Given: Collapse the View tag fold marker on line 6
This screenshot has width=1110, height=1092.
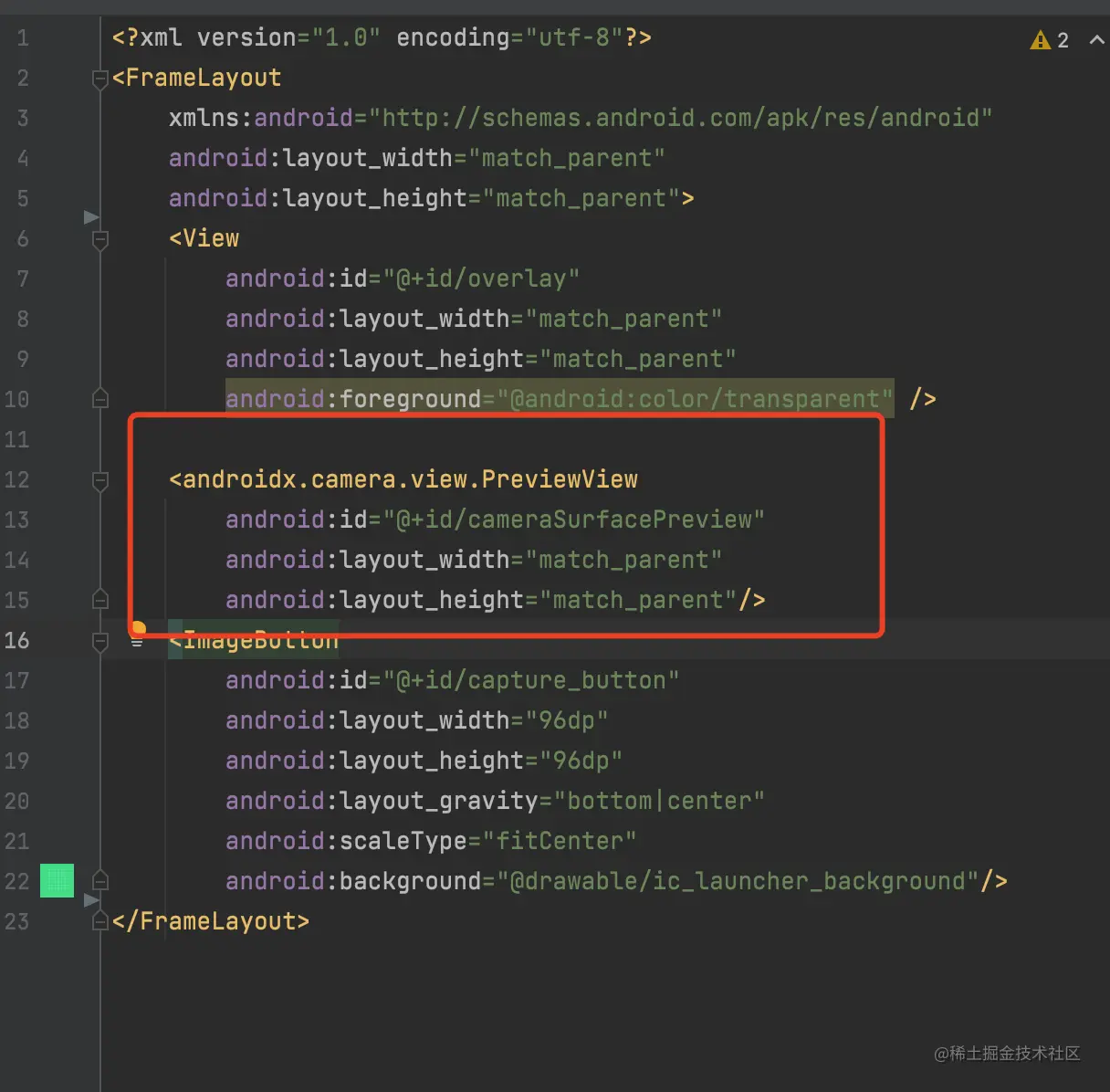Looking at the screenshot, I should click(100, 240).
